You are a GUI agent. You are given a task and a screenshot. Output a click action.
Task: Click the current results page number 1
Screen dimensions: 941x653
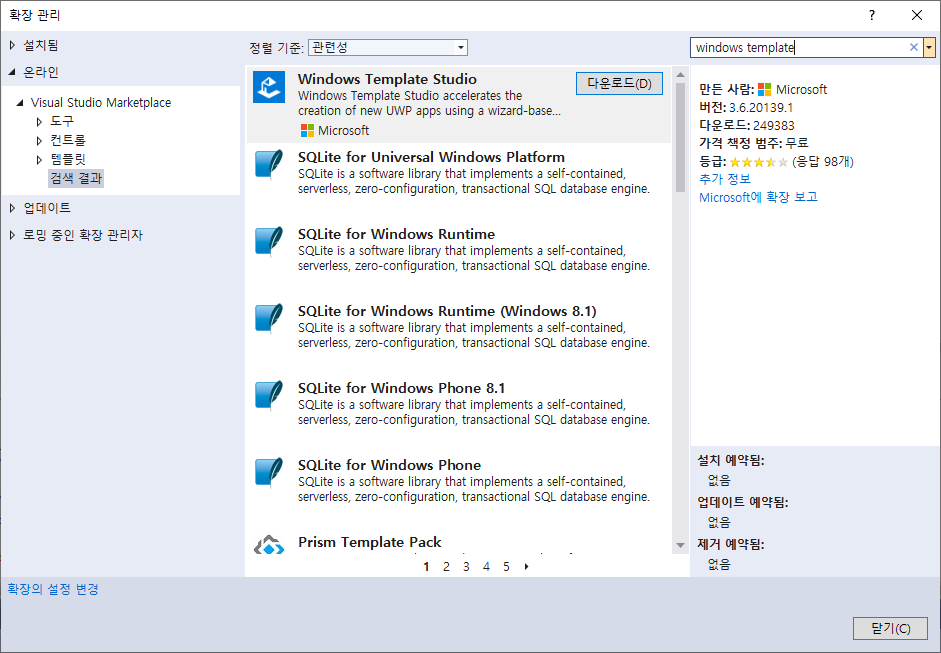tap(426, 567)
